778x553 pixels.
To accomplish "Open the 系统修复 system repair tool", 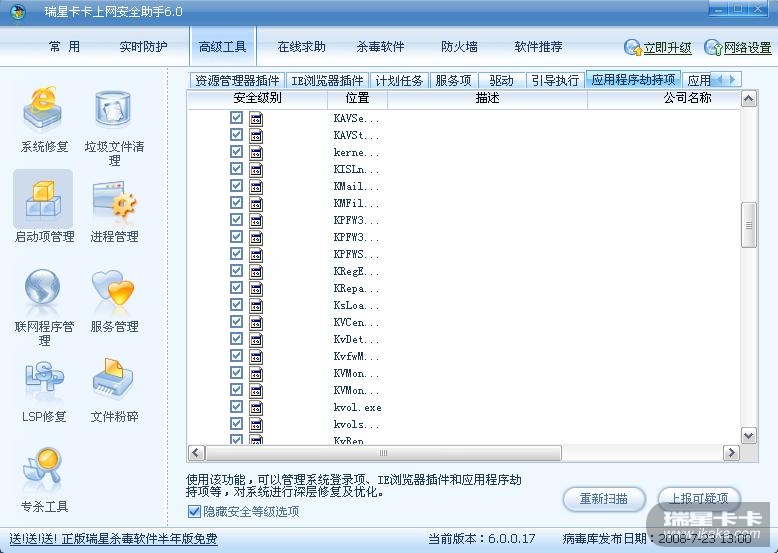I will click(43, 118).
